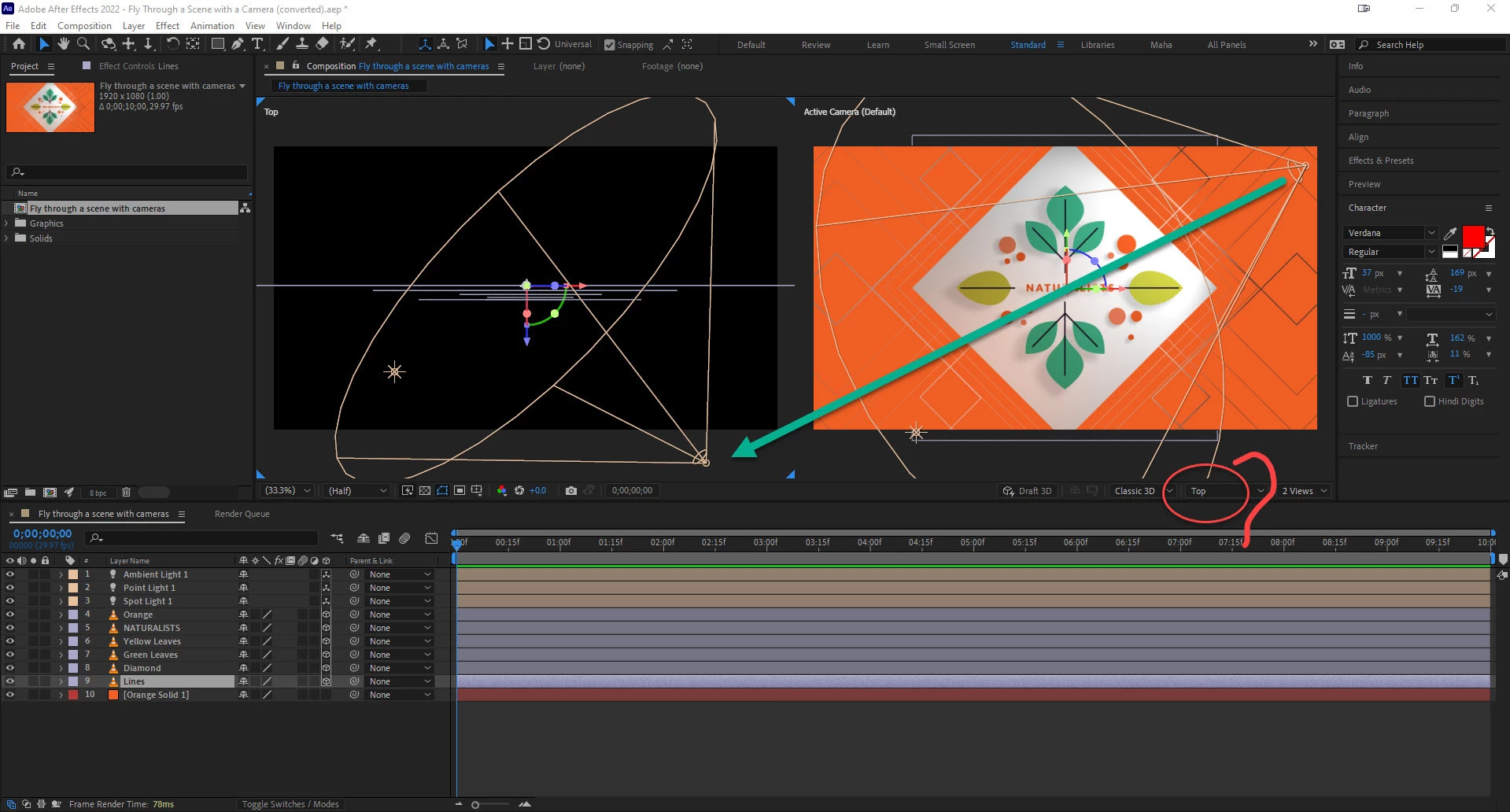Open the magnification ratio dropdown (33.3%)

point(288,490)
